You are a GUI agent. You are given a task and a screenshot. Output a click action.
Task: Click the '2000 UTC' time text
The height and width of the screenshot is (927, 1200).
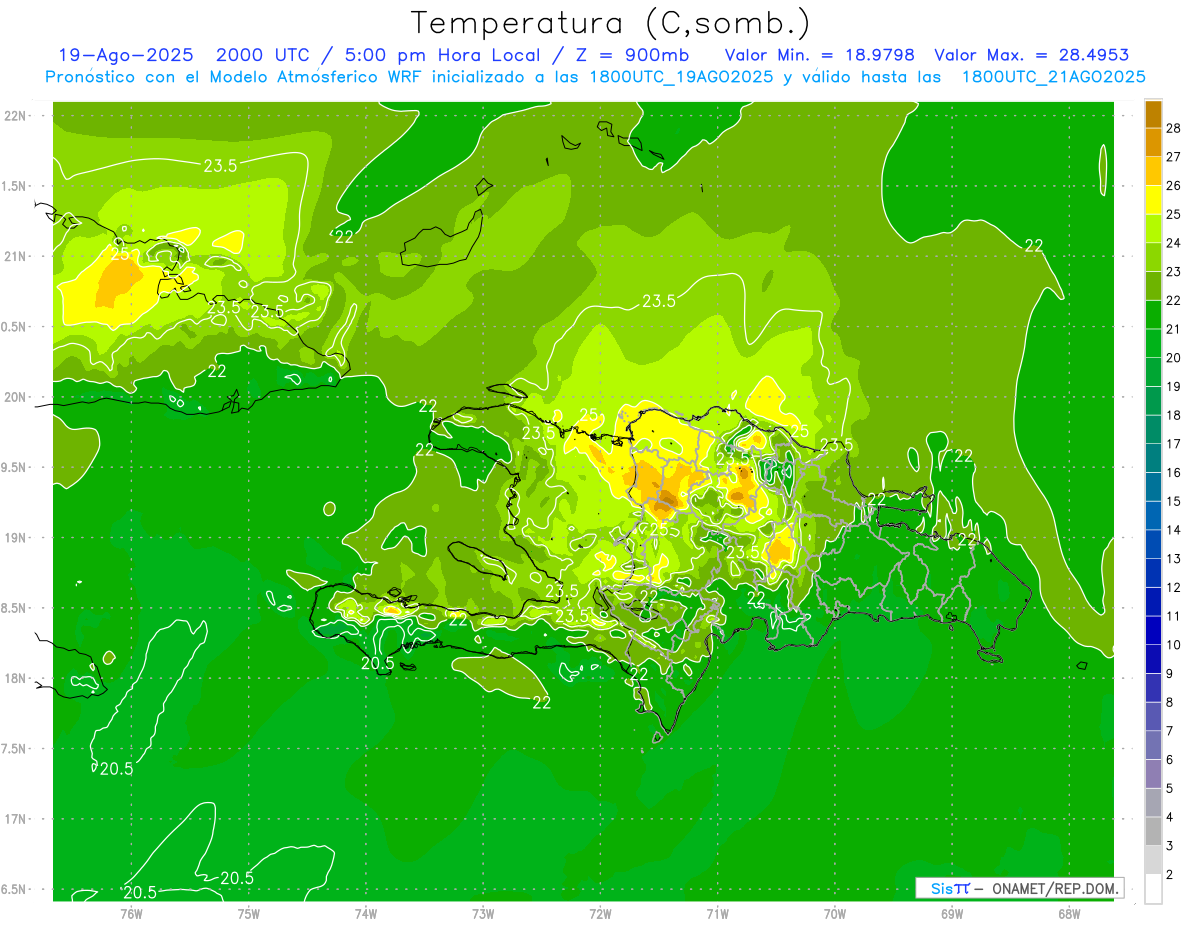tap(263, 55)
